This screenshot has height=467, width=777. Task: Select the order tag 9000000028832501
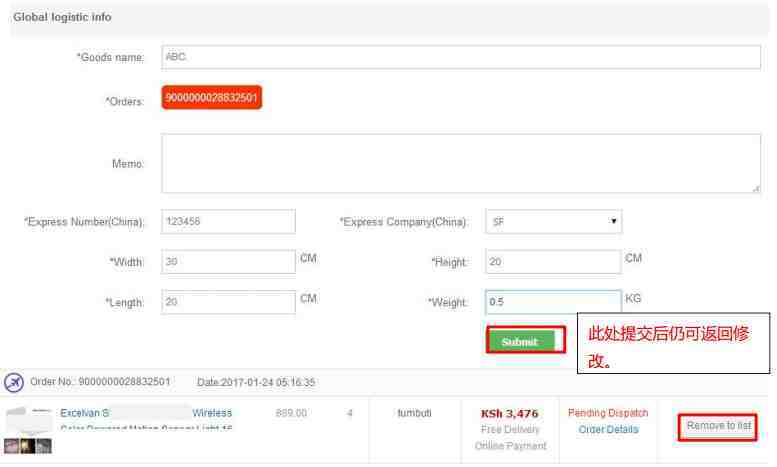pyautogui.click(x=212, y=97)
